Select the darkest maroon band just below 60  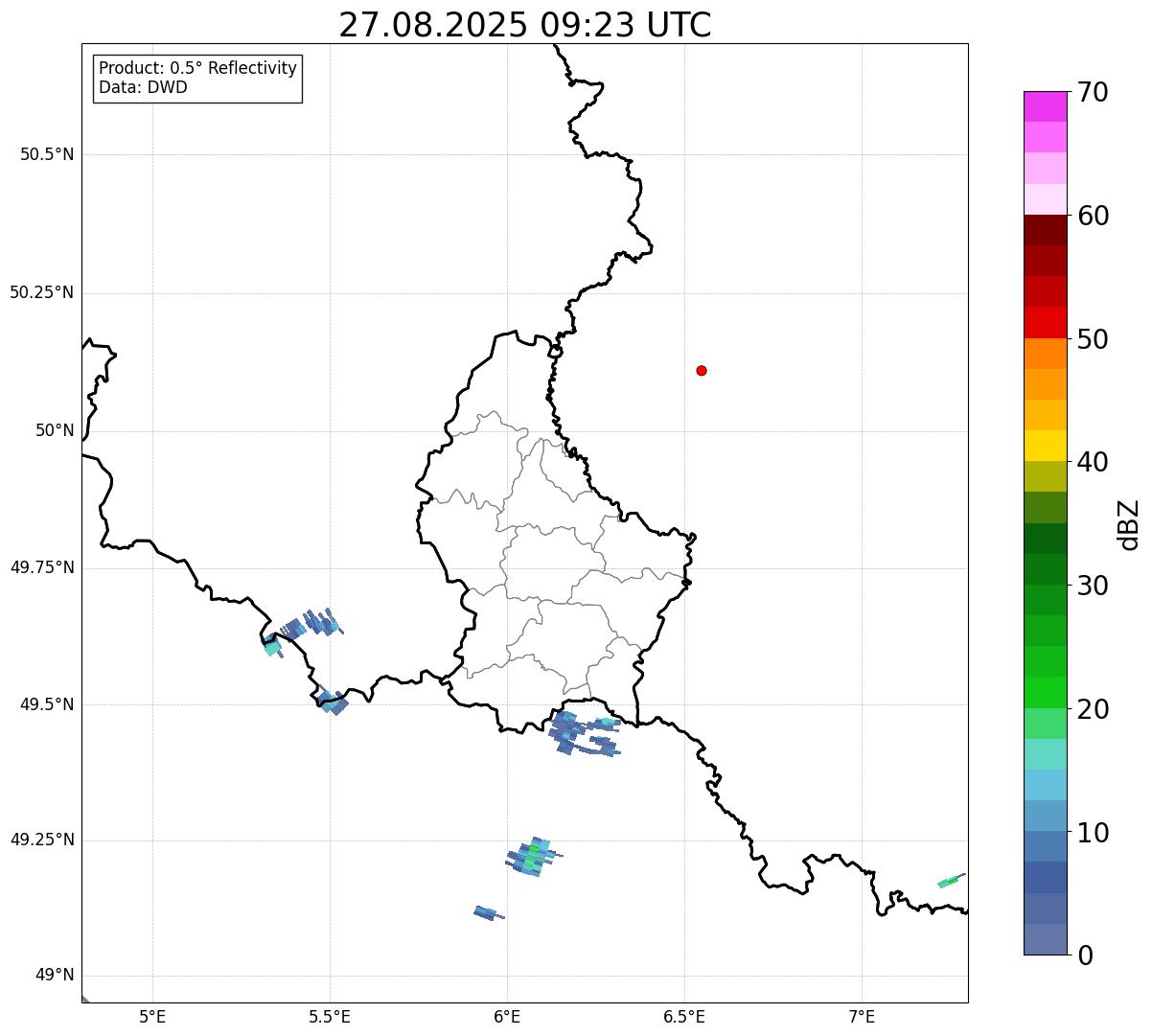tap(1045, 230)
